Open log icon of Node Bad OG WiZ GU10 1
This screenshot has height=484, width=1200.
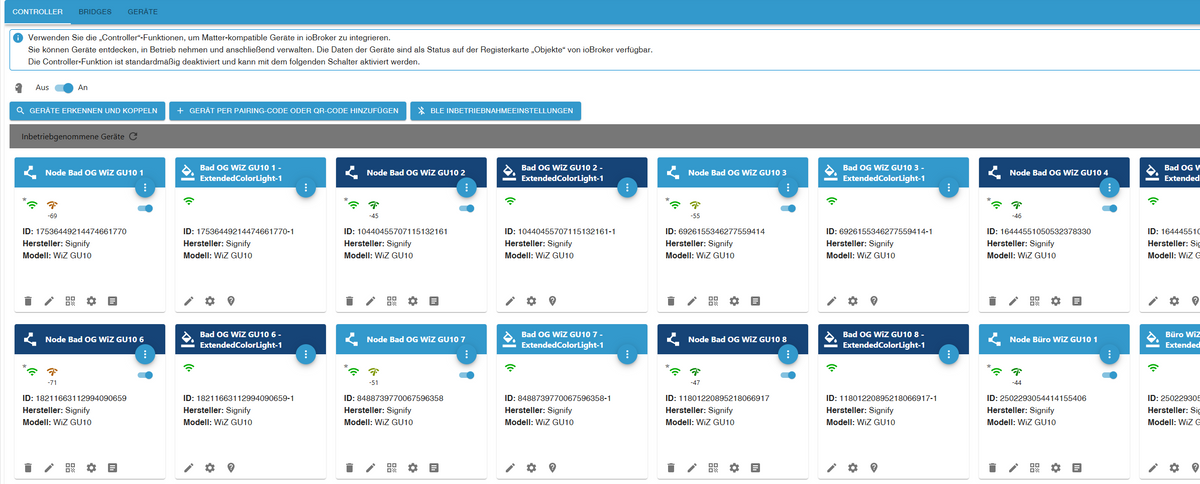pos(112,300)
